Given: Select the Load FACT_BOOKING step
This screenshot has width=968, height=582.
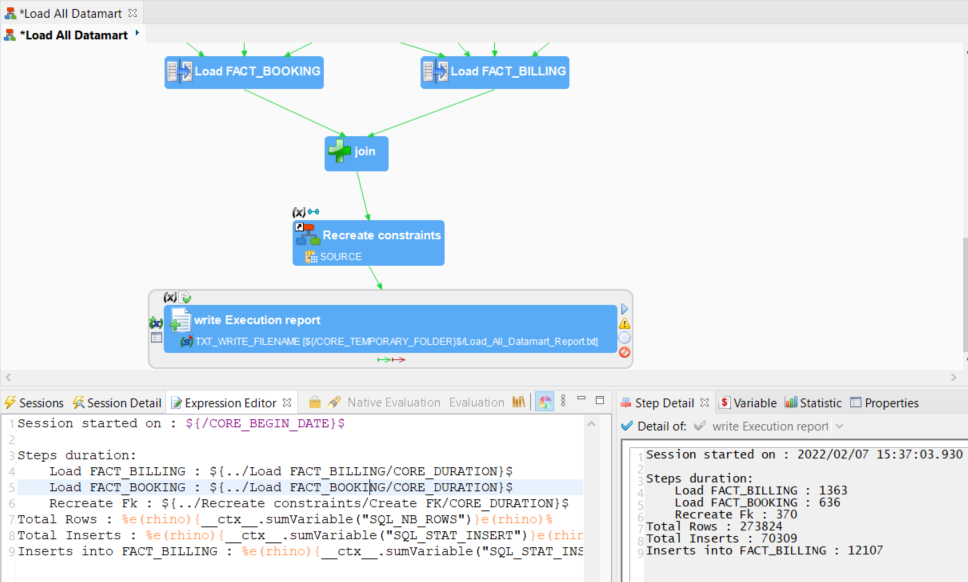Looking at the screenshot, I should [x=244, y=72].
